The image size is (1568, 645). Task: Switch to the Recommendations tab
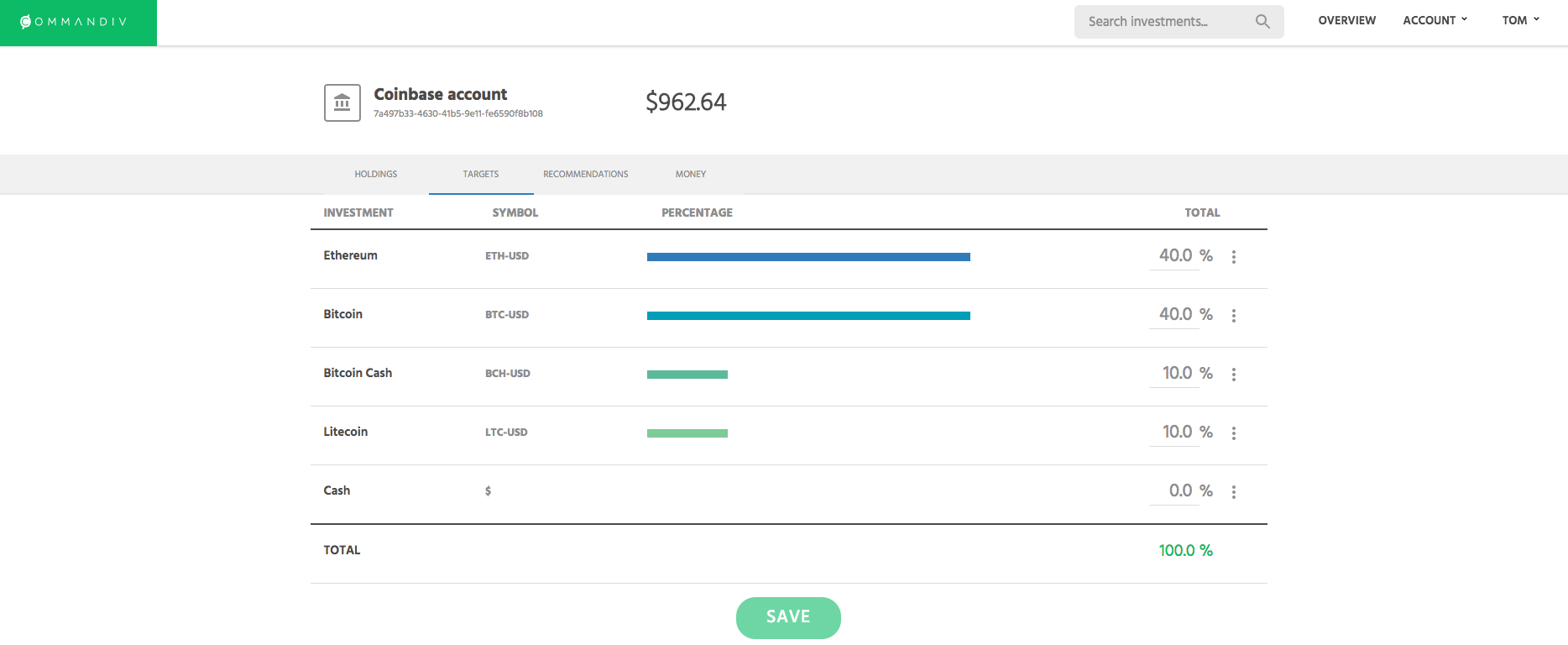585,175
